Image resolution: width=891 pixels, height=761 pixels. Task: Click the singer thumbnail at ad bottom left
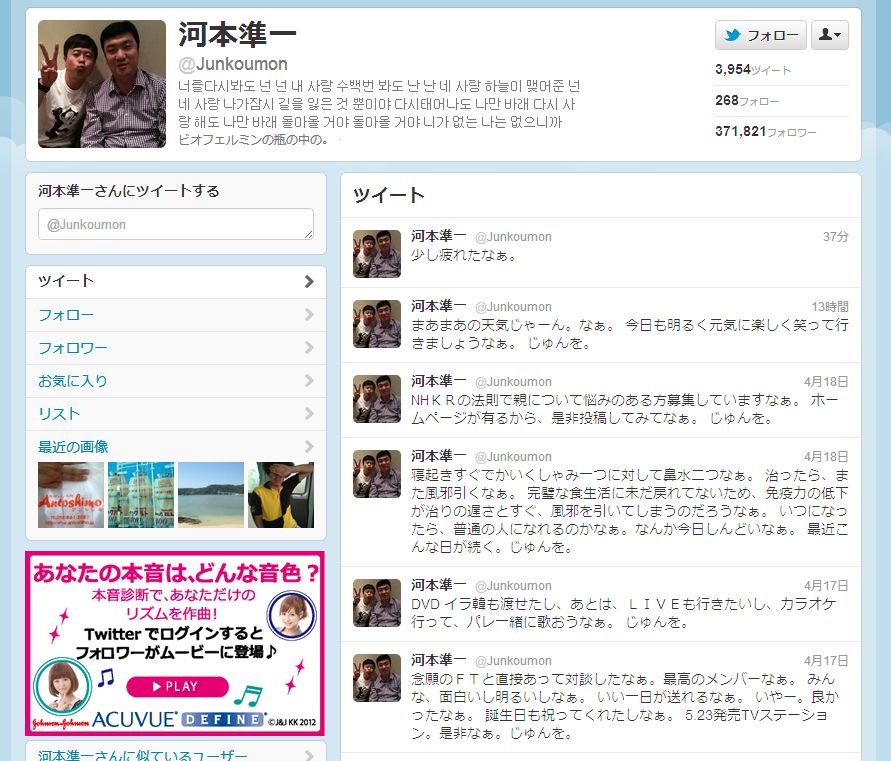pyautogui.click(x=63, y=685)
